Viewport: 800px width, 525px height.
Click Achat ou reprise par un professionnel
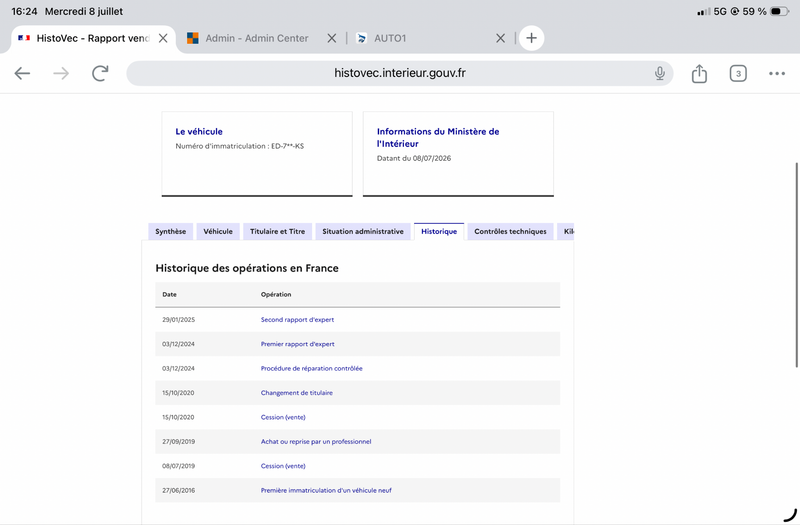click(x=316, y=442)
